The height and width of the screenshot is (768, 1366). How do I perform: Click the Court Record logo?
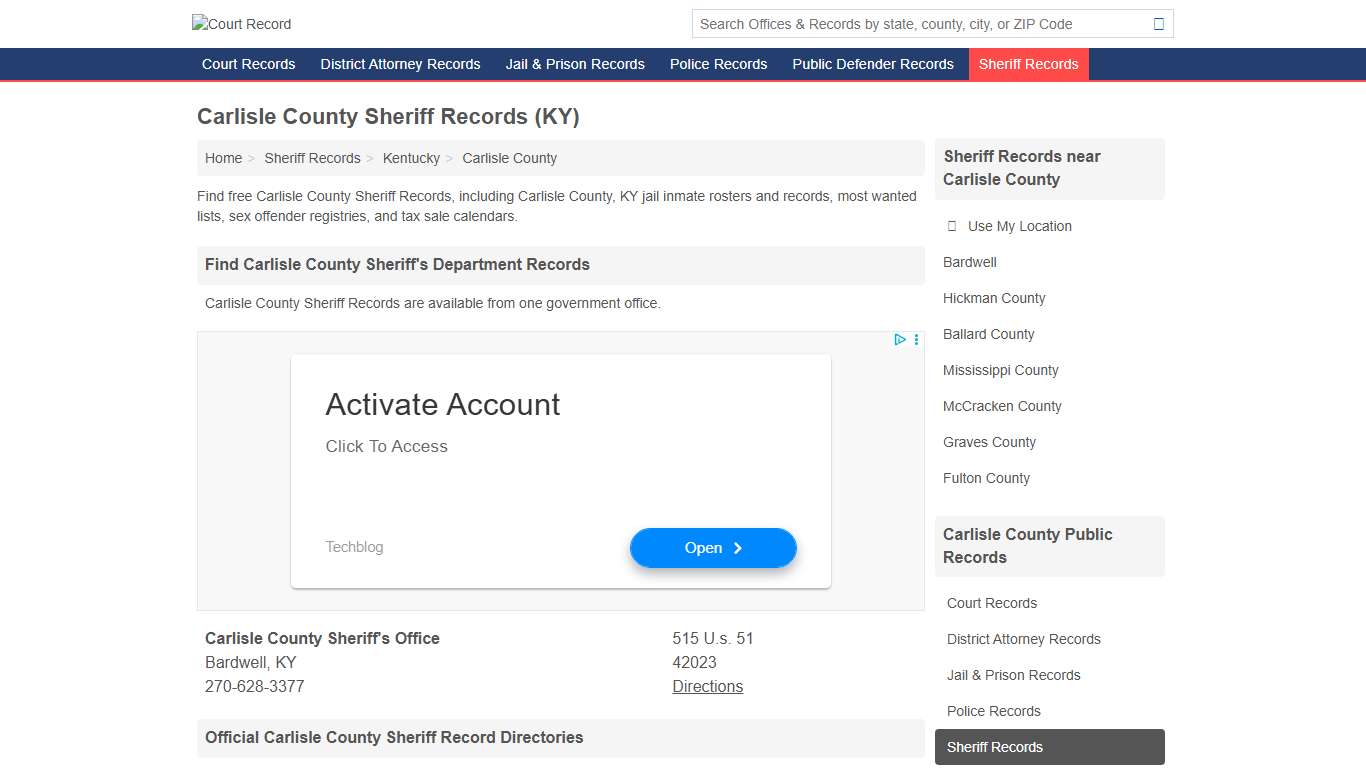coord(240,23)
